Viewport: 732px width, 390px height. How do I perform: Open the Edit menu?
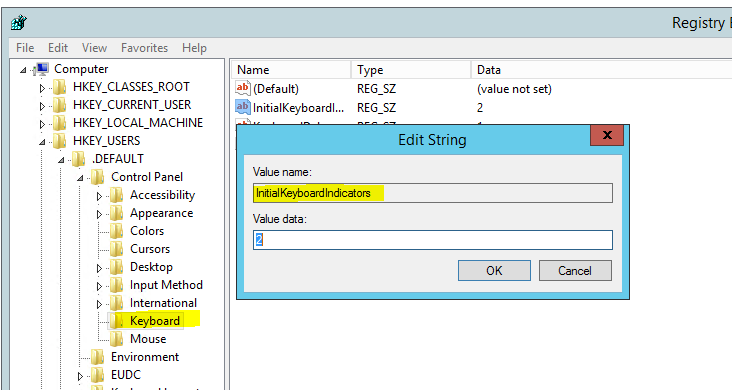pos(58,48)
